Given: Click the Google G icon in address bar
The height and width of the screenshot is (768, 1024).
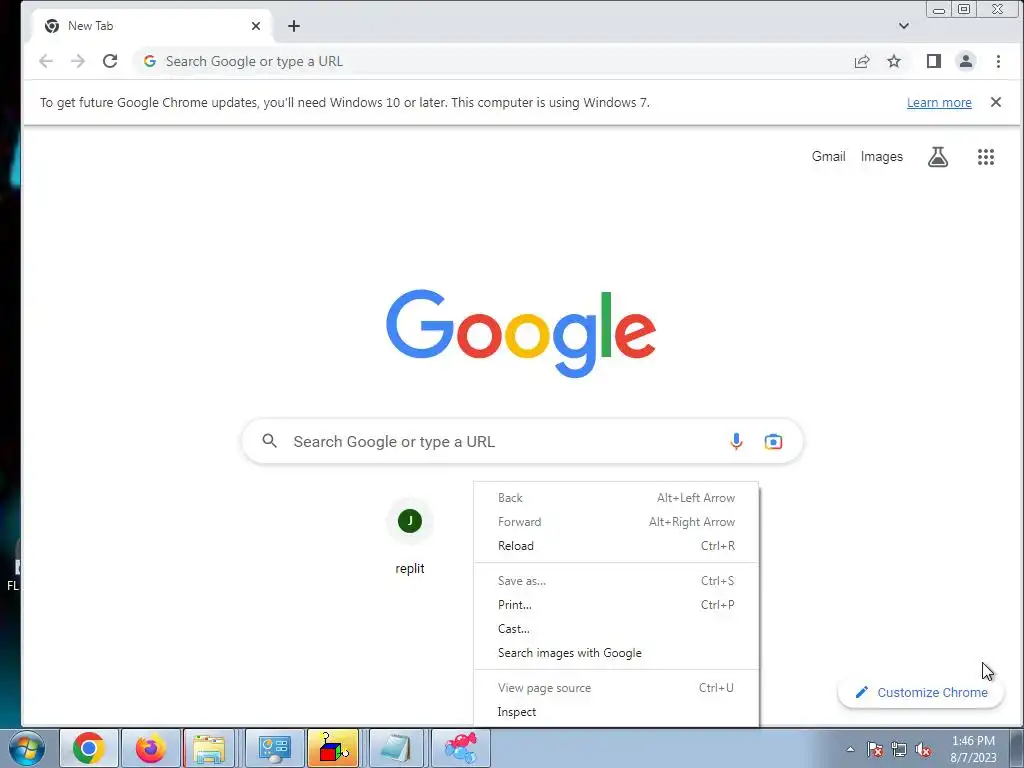Looking at the screenshot, I should (150, 61).
